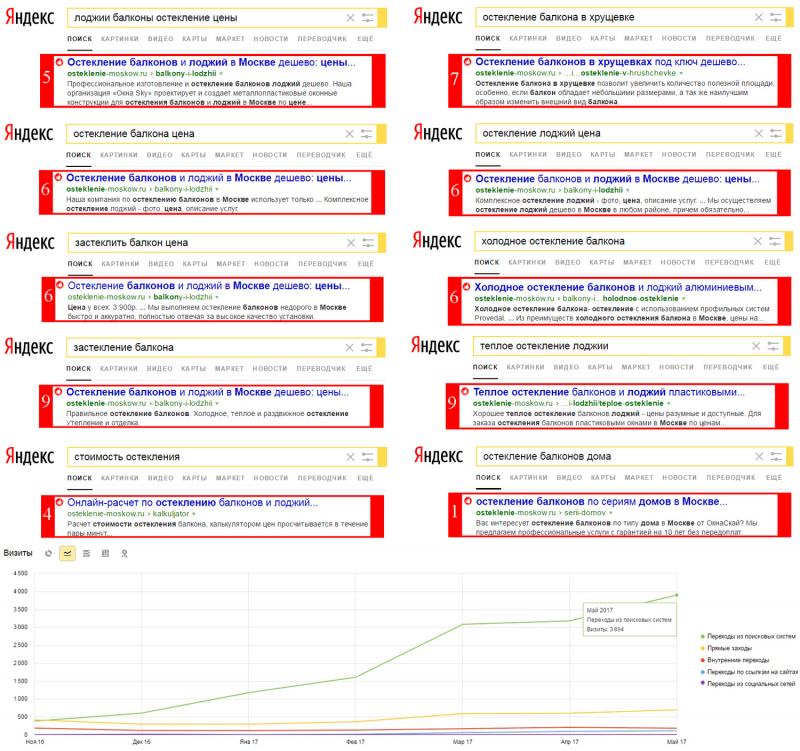Expand URL menu of the teploe-osteklenie result

(668, 404)
